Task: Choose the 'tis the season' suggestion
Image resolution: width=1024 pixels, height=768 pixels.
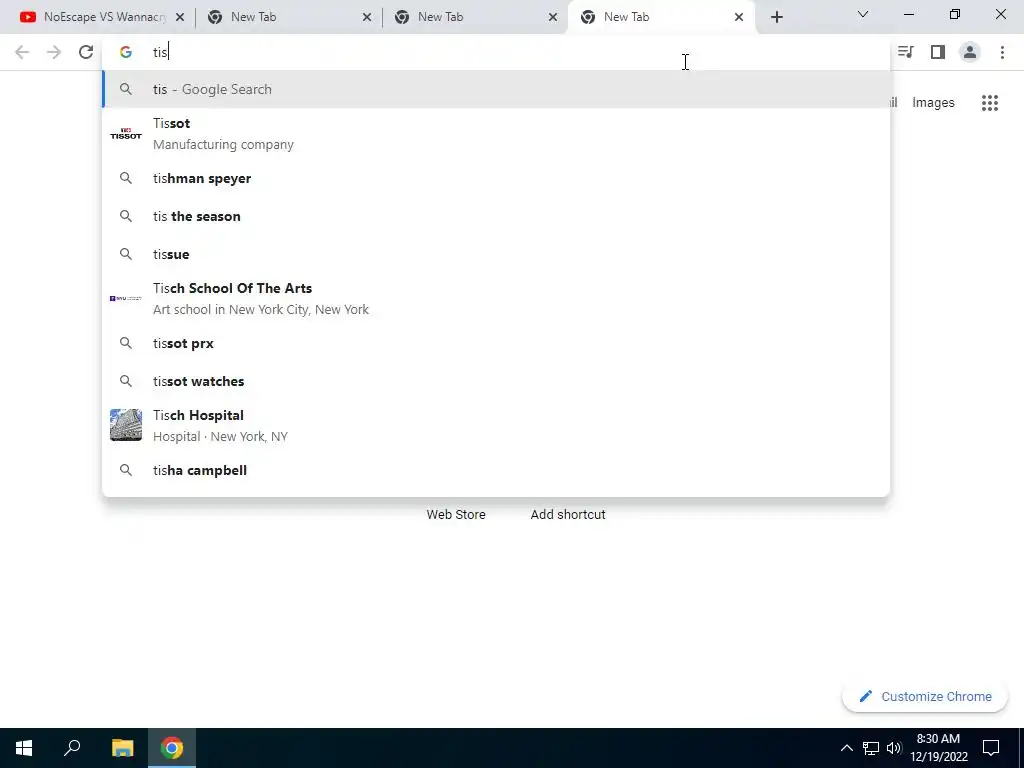Action: click(x=496, y=216)
